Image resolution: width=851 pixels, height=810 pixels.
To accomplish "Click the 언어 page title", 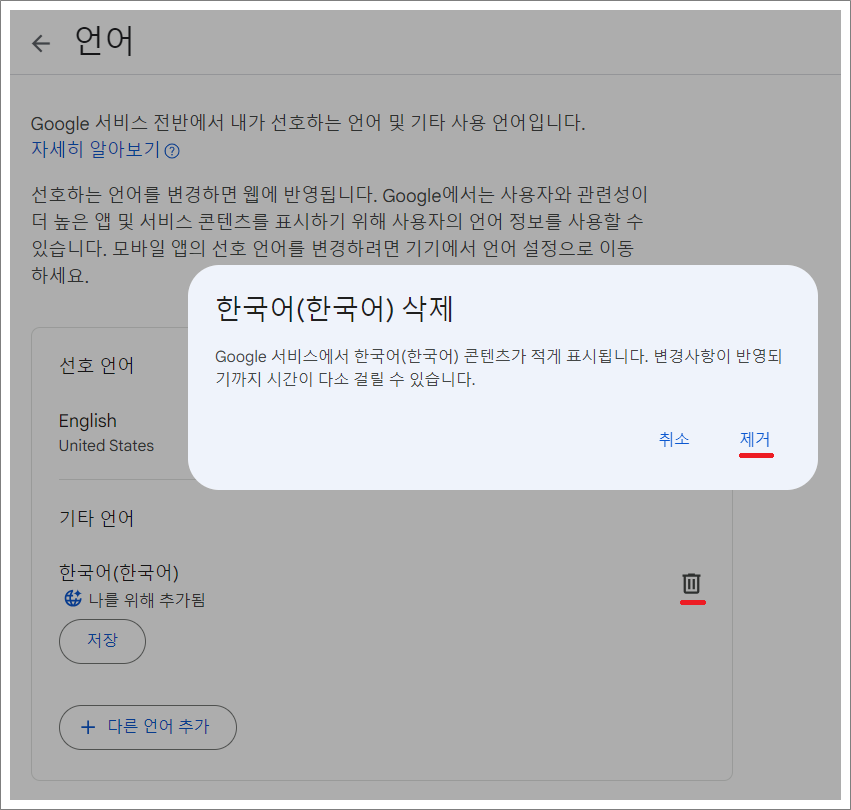I will tap(104, 41).
